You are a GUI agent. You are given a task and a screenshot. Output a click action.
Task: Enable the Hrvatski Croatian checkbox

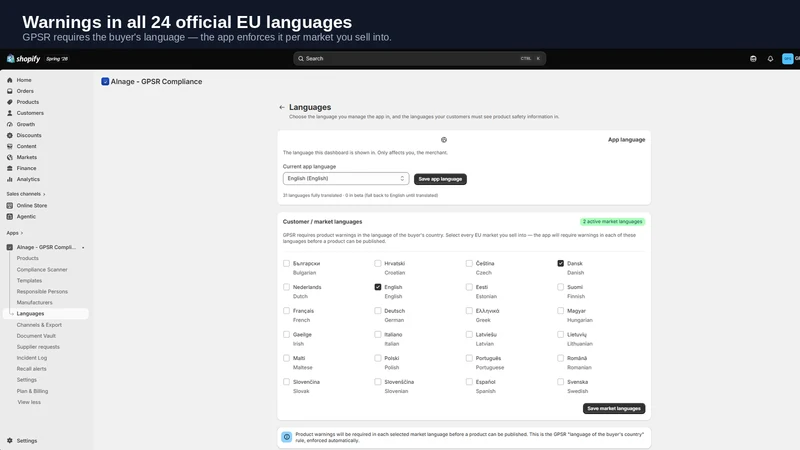378,263
